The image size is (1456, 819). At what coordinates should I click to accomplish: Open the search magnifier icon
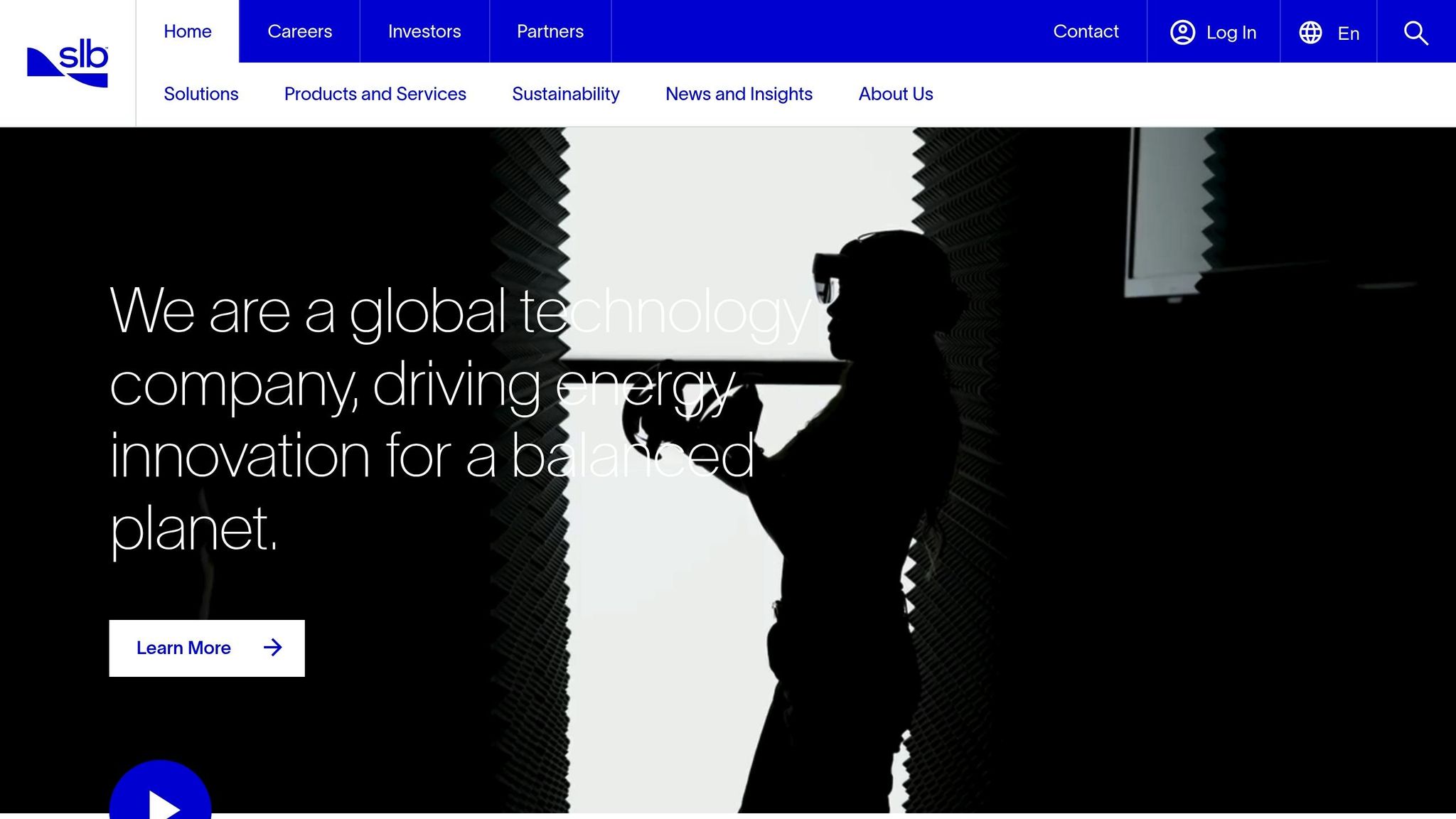click(1415, 32)
